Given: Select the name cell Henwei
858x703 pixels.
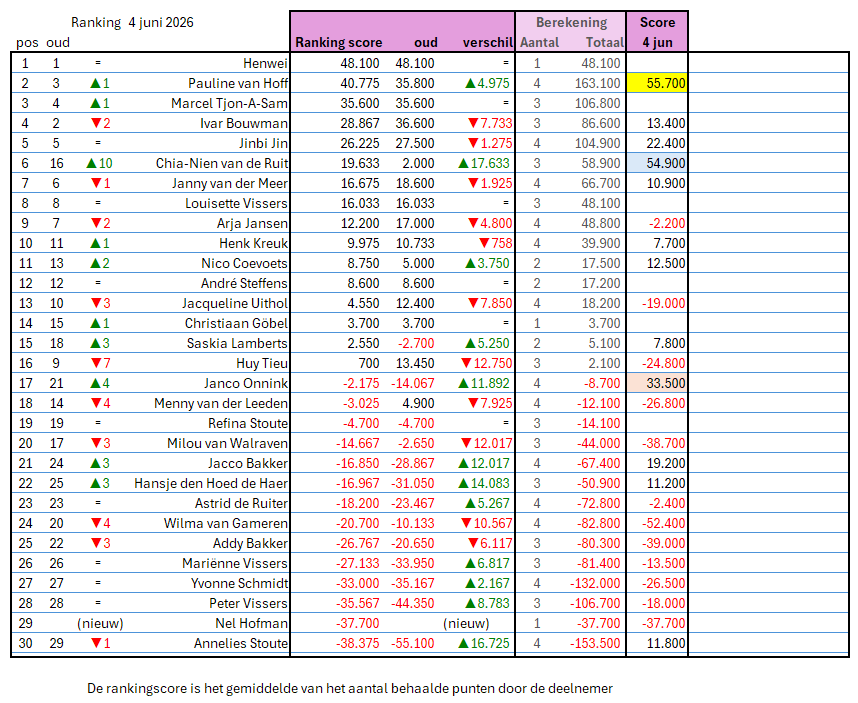Looking at the screenshot, I should pos(265,63).
